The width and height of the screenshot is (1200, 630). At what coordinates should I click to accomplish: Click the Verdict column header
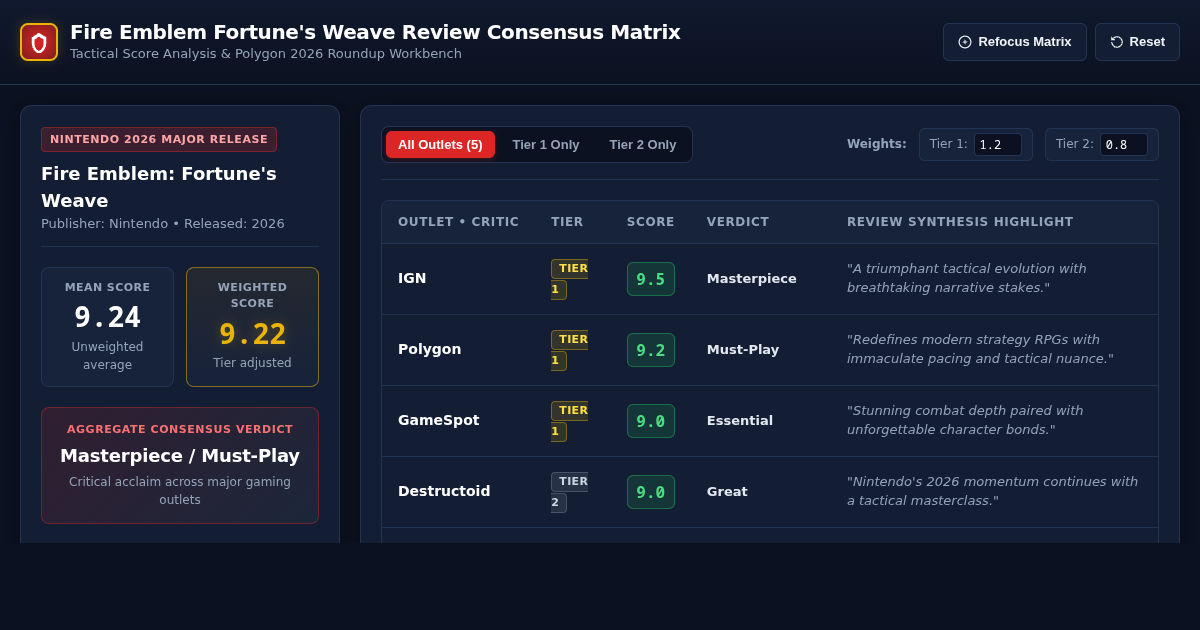coord(738,222)
